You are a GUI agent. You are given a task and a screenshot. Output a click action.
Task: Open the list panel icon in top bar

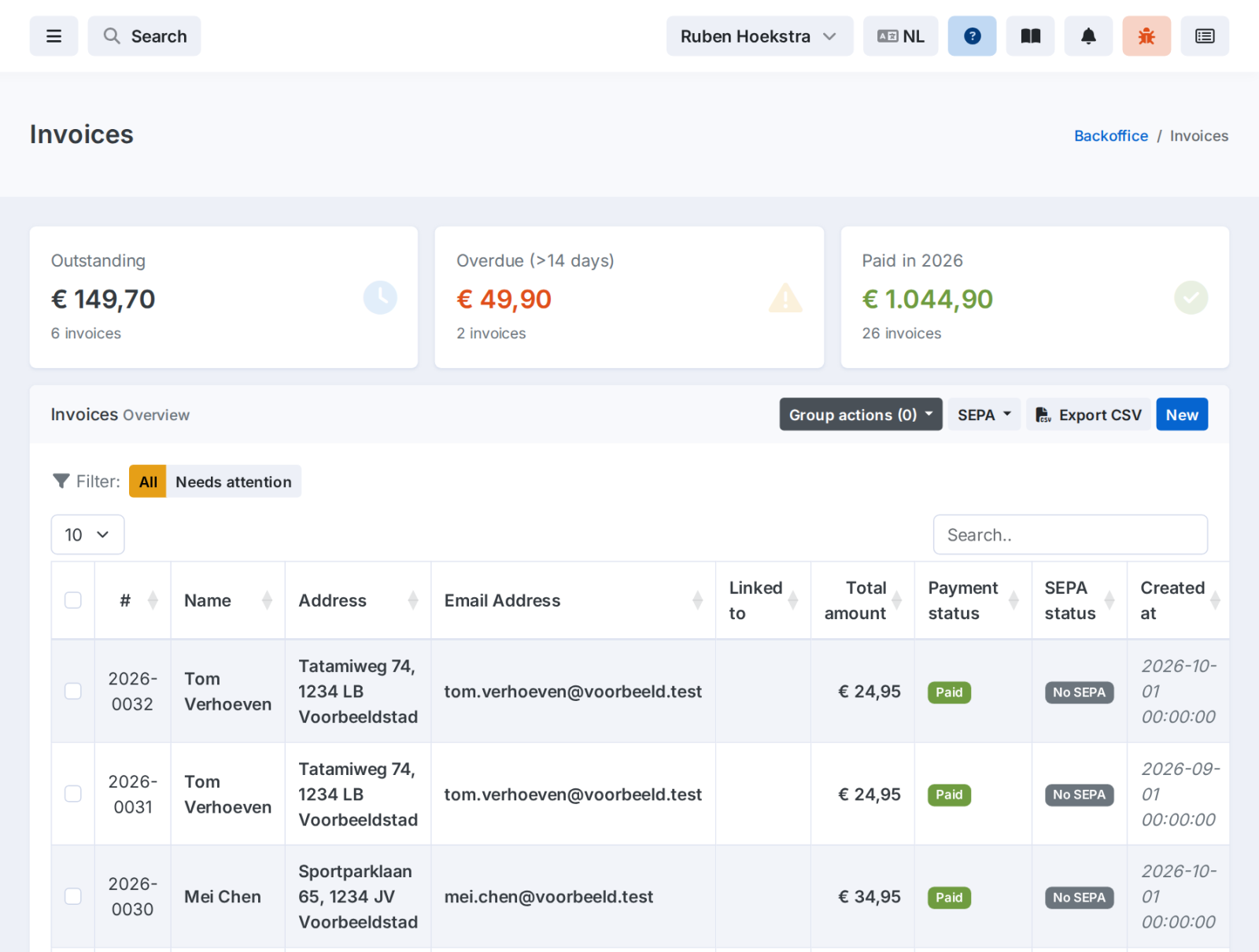[x=1205, y=36]
